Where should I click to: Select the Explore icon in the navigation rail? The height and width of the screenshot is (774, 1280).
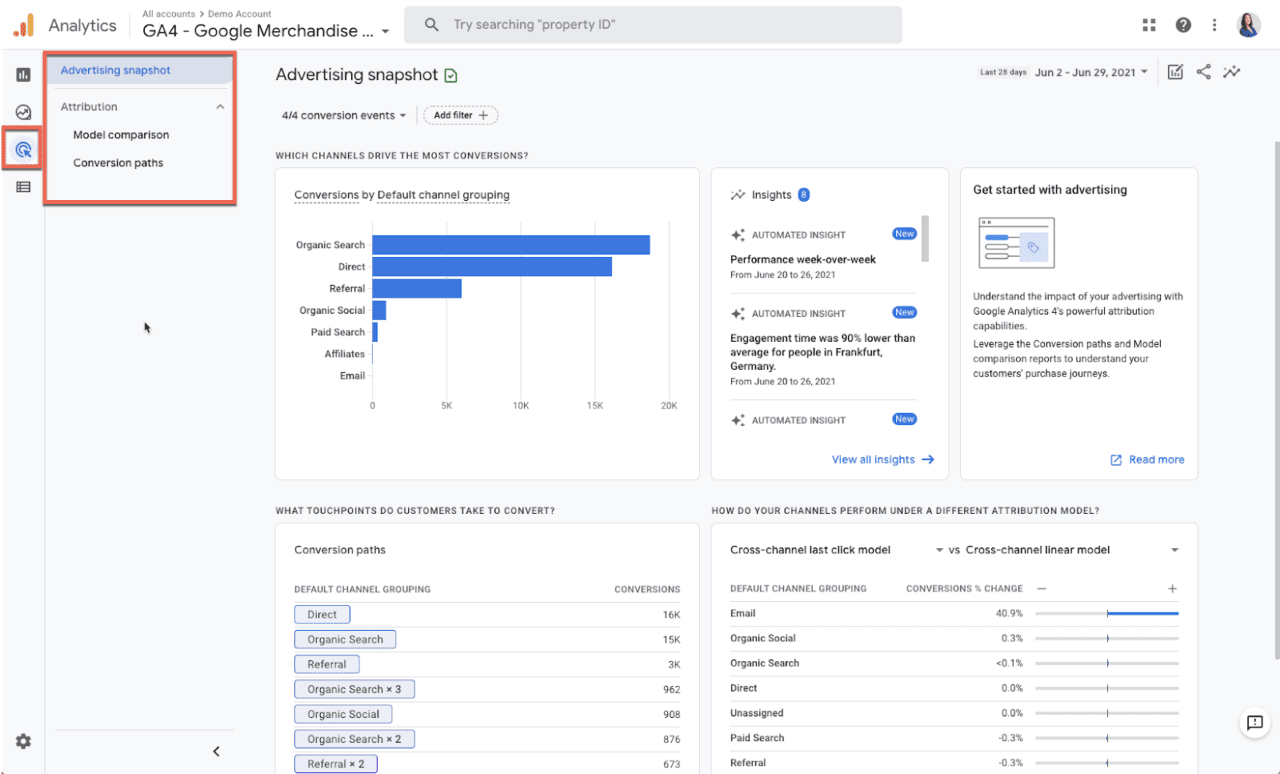pyautogui.click(x=22, y=111)
